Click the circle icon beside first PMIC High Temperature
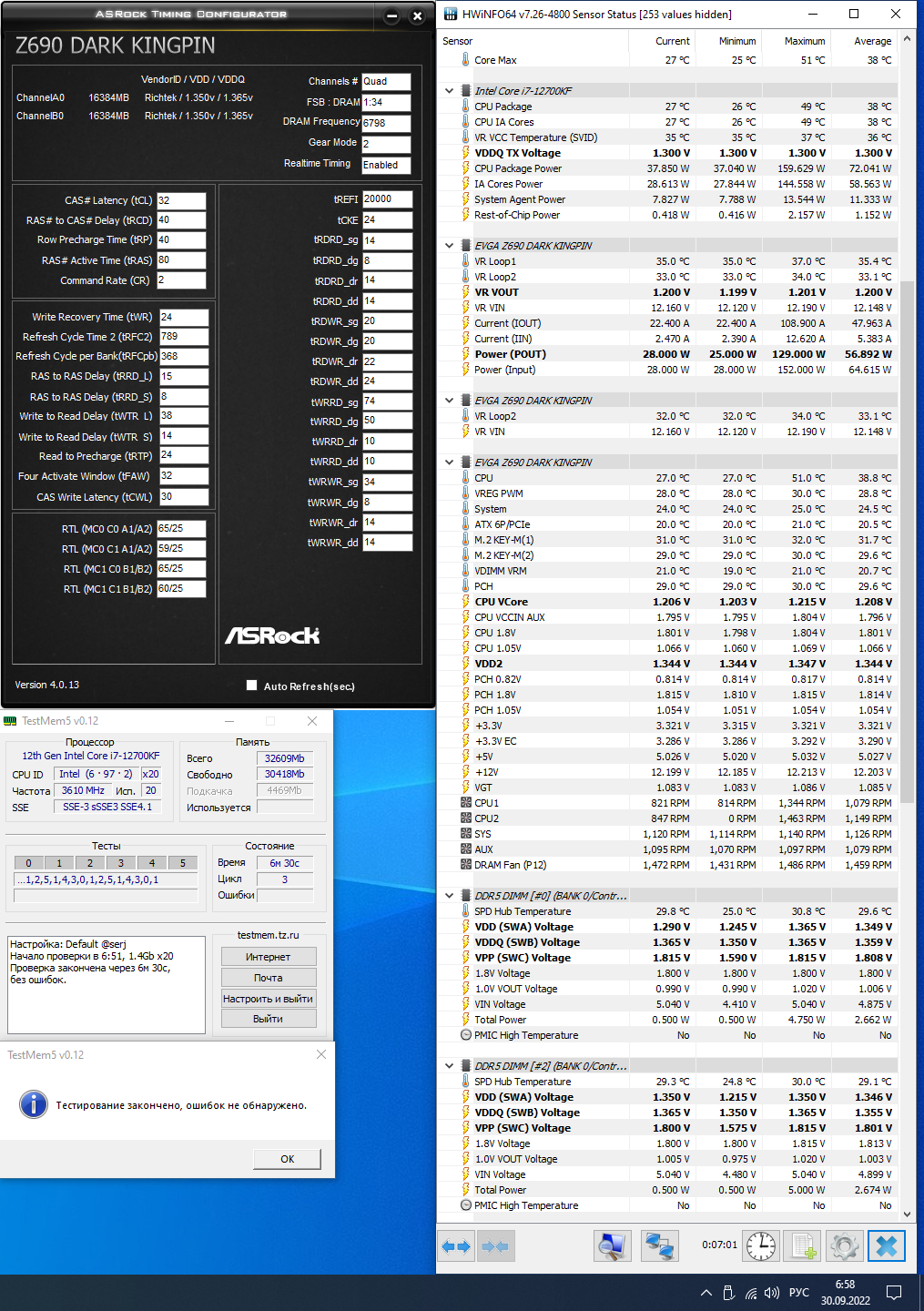This screenshot has width=924, height=1311. click(466, 1035)
